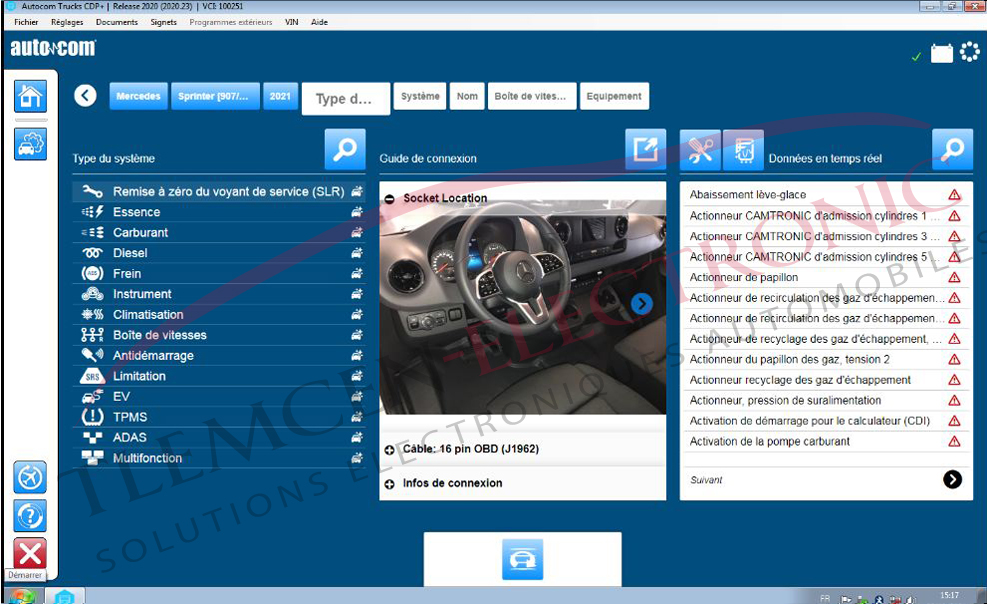Select the Carburant system type
The image size is (987, 604).
point(219,233)
